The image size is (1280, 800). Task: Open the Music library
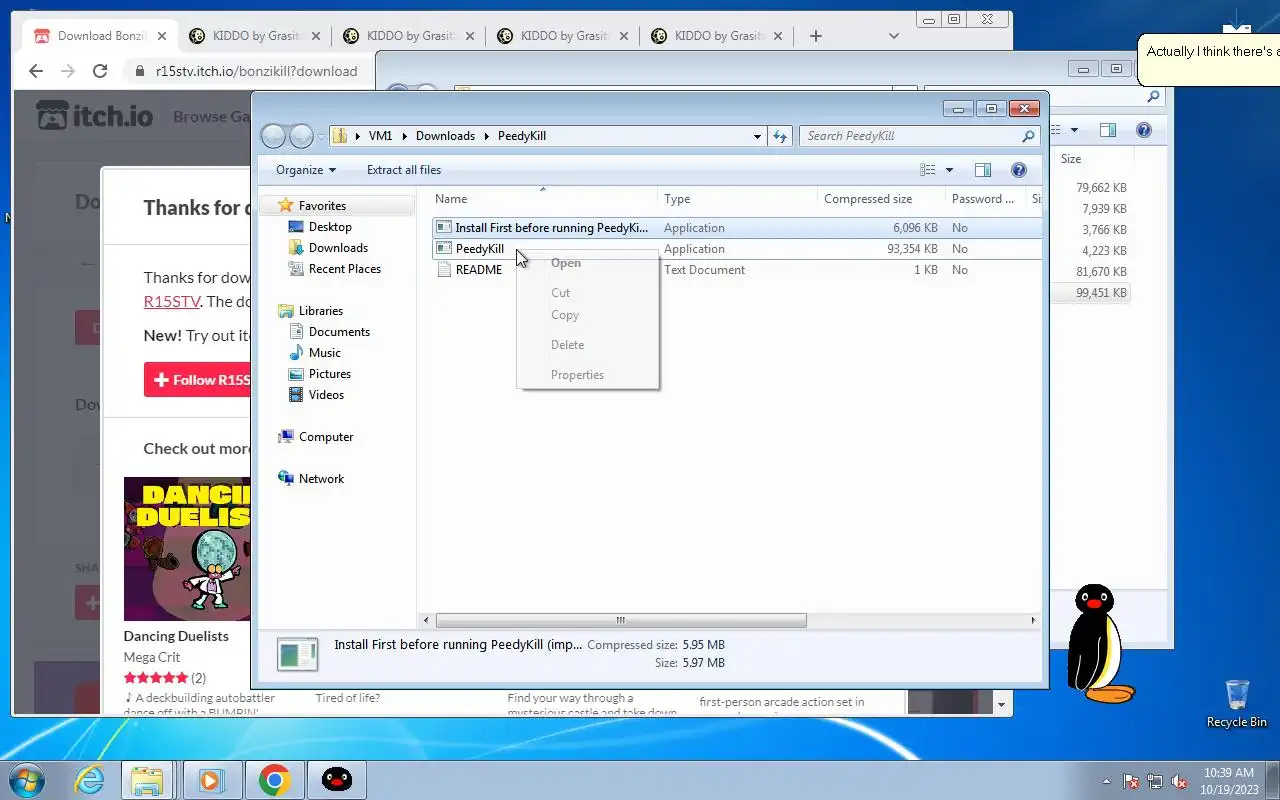(324, 353)
